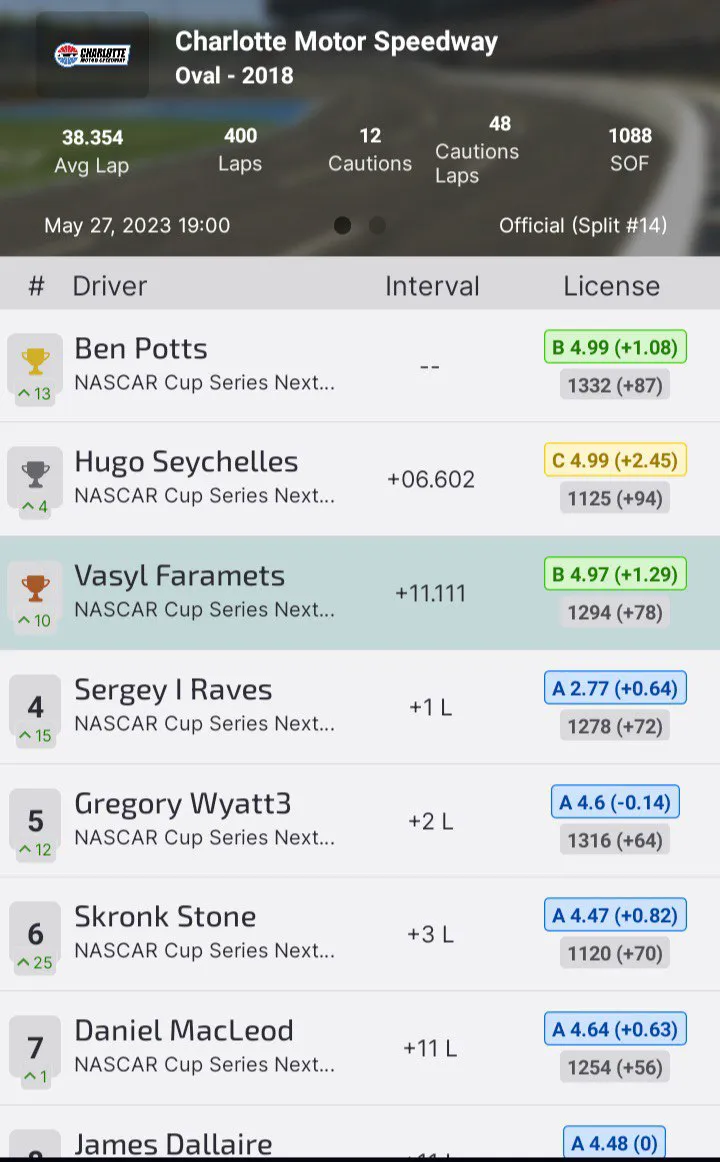Tap position 4 badge for Sergey I Raves
The height and width of the screenshot is (1162, 720).
[35, 708]
